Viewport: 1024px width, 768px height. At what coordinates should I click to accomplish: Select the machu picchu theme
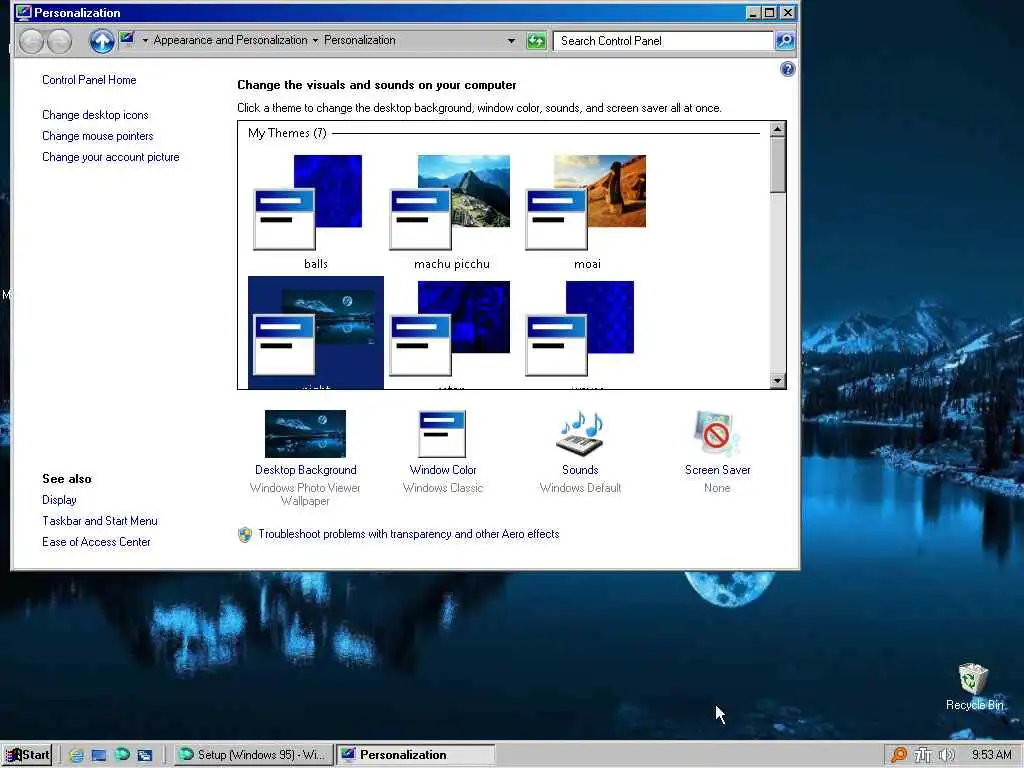451,212
